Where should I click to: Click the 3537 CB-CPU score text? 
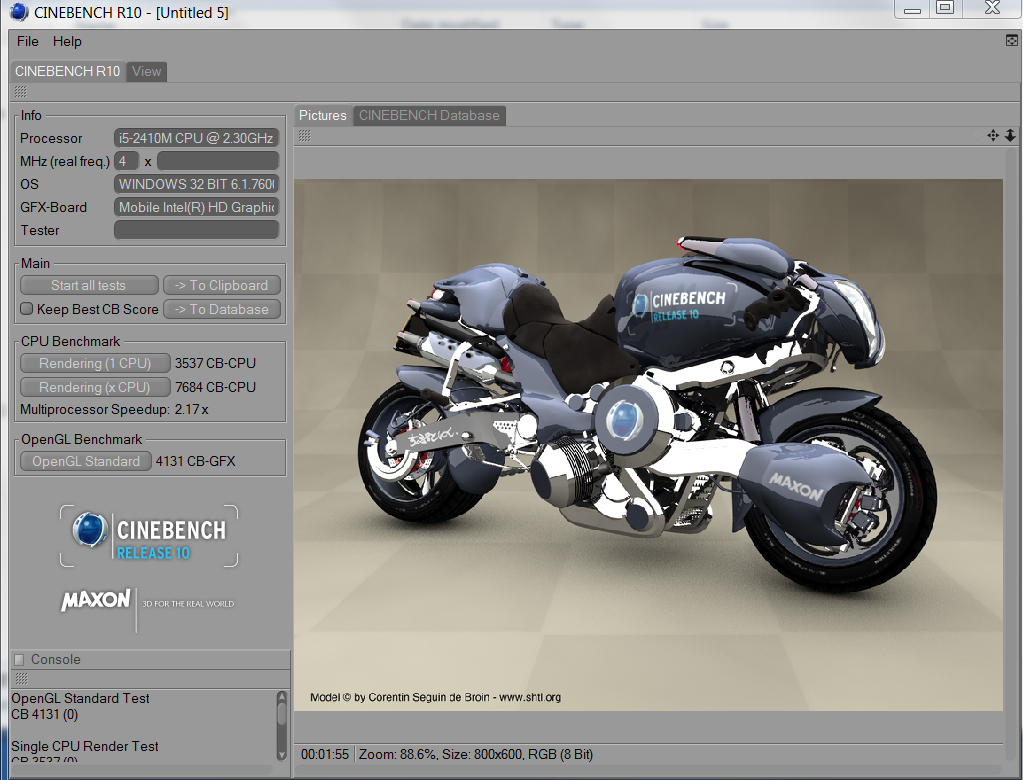(x=215, y=363)
